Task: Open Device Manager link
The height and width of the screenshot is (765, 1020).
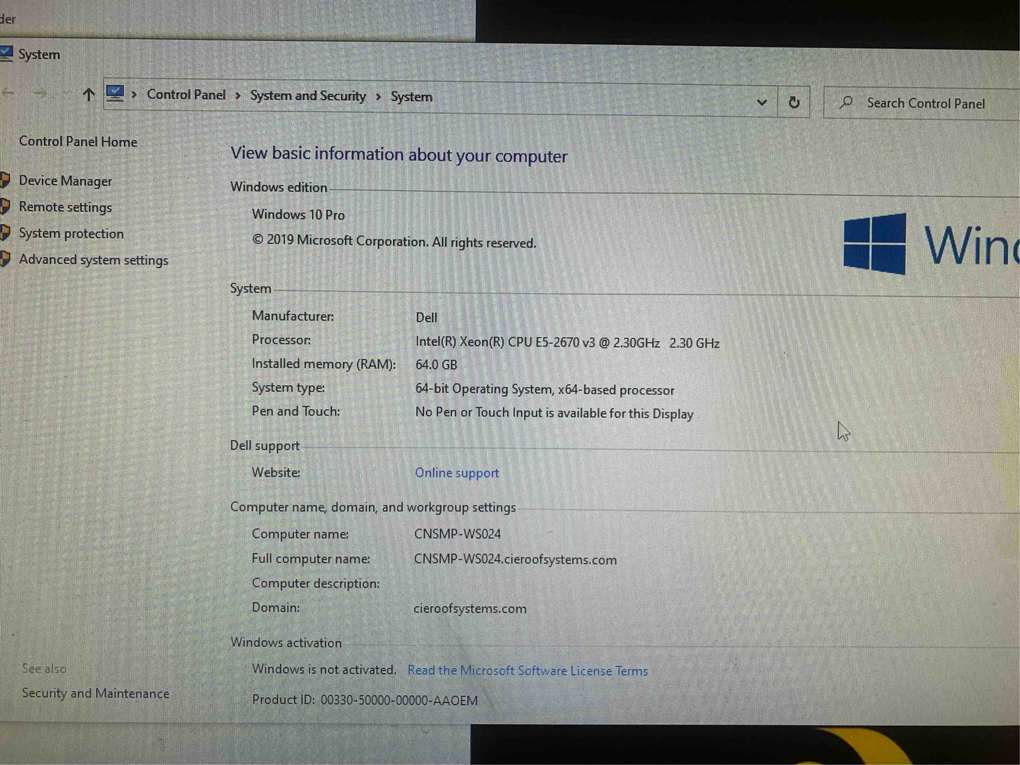Action: [65, 181]
